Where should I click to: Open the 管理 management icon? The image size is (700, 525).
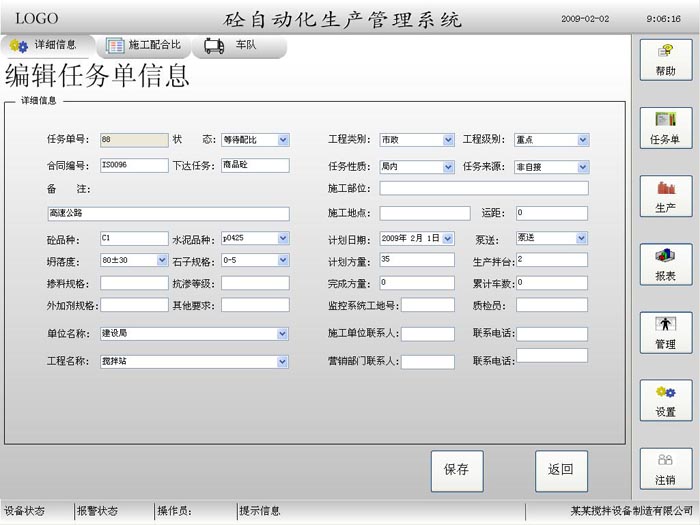click(665, 333)
